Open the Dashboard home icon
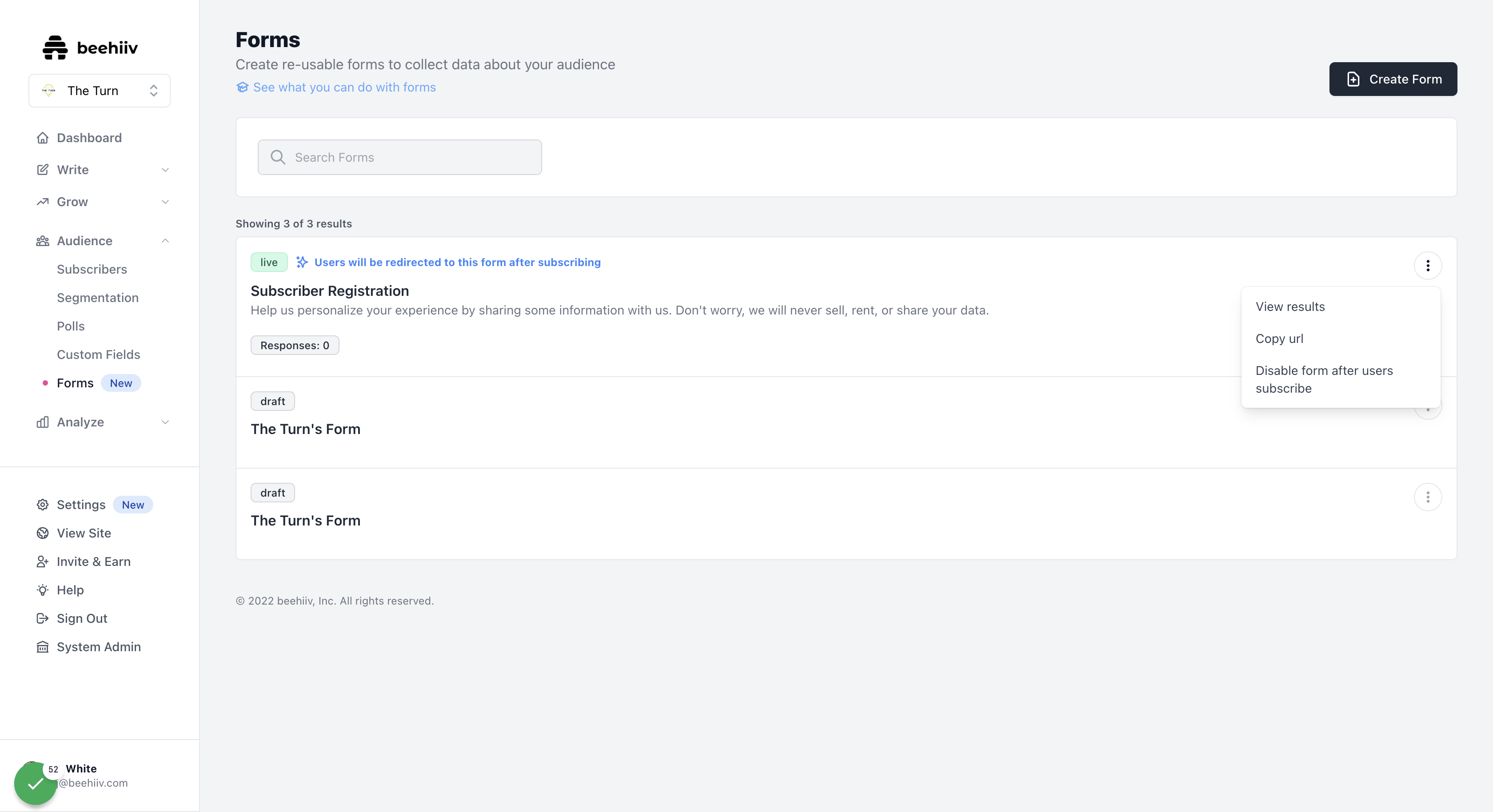 pos(42,138)
